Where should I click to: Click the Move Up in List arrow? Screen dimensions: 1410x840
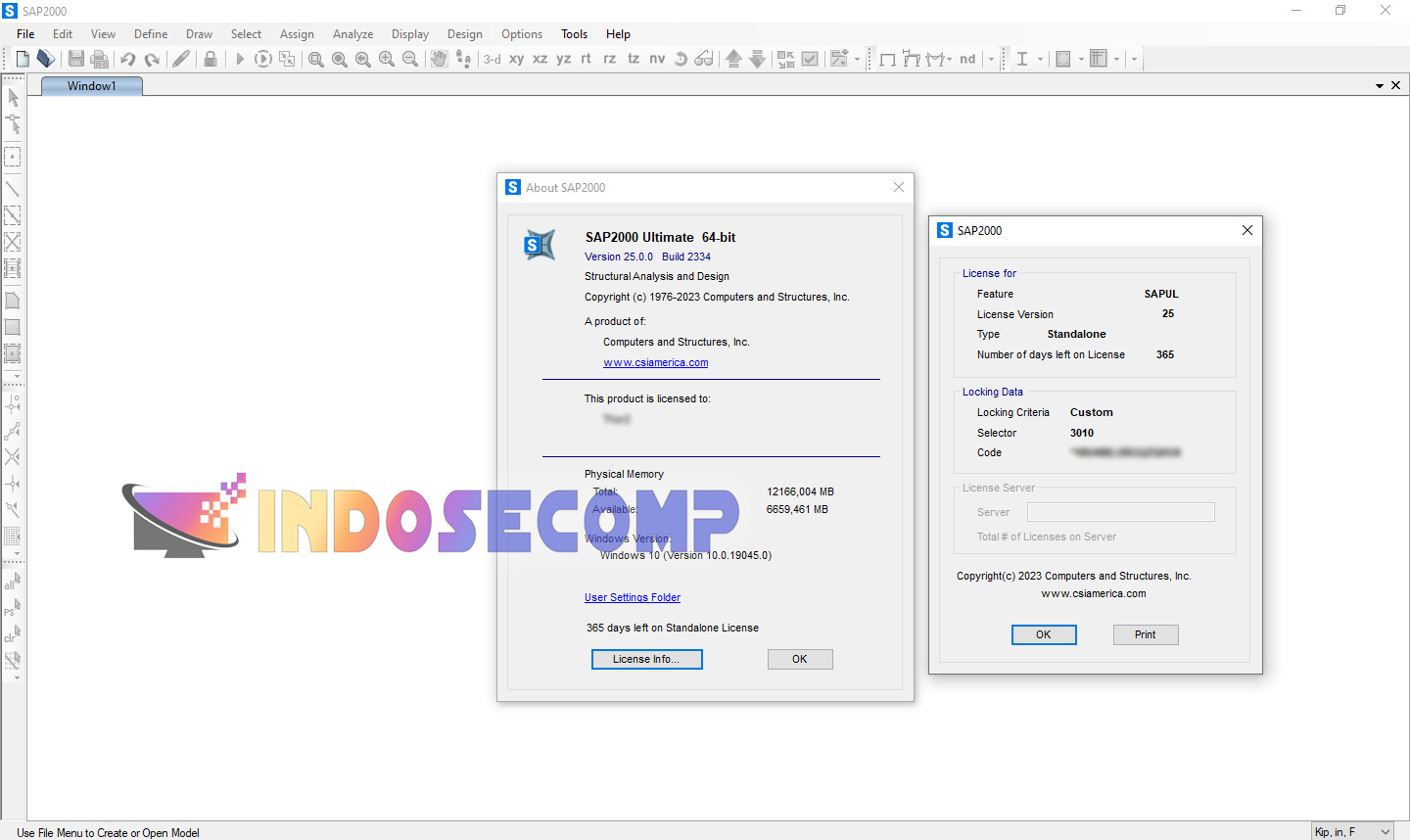(x=733, y=59)
